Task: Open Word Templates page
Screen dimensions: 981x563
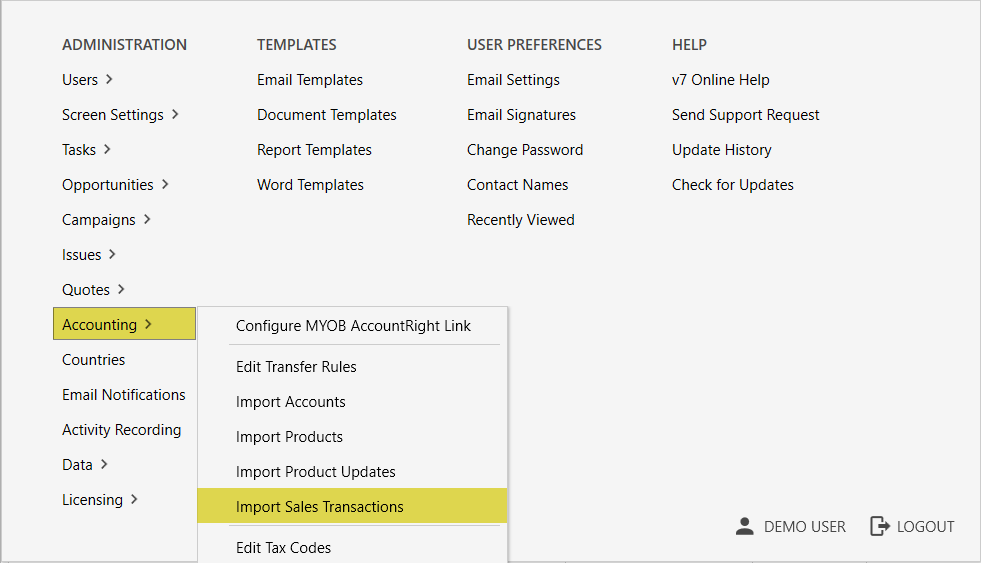Action: [310, 185]
